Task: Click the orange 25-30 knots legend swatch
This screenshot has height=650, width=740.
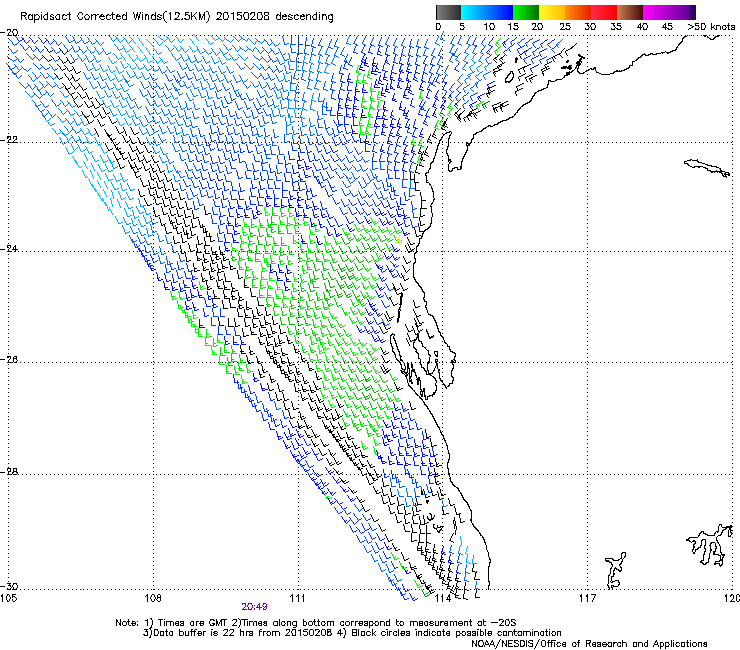Action: [578, 12]
